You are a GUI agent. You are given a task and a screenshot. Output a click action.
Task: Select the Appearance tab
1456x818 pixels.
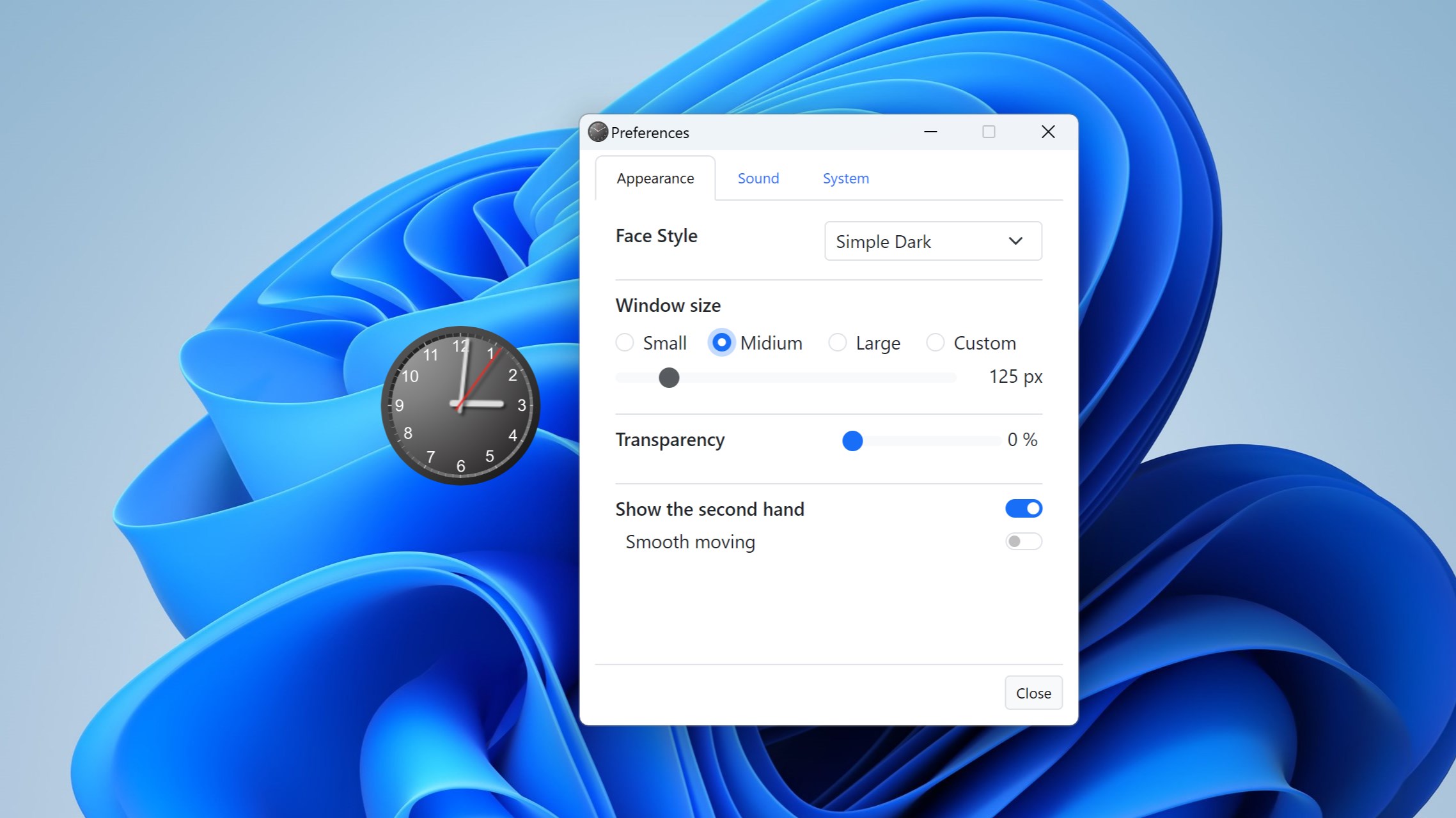tap(655, 178)
